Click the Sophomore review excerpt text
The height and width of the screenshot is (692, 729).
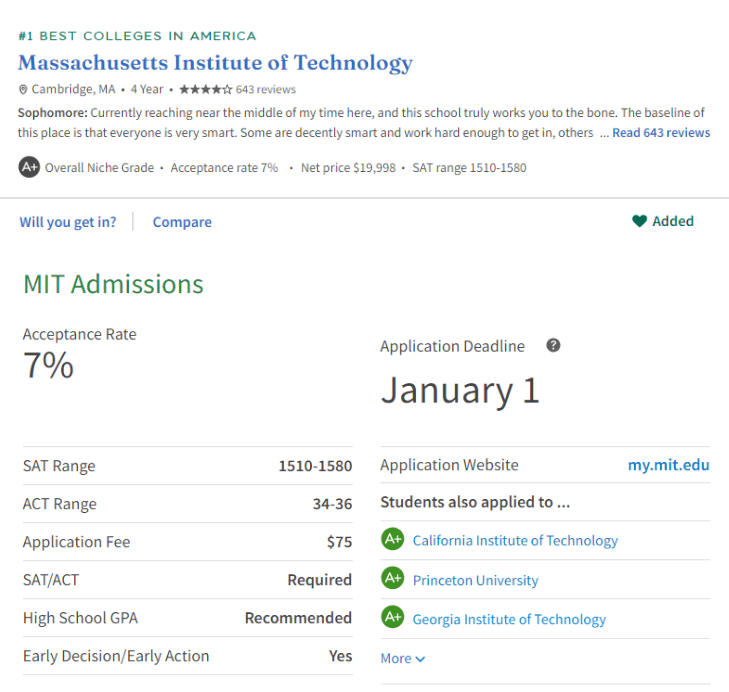tap(364, 123)
